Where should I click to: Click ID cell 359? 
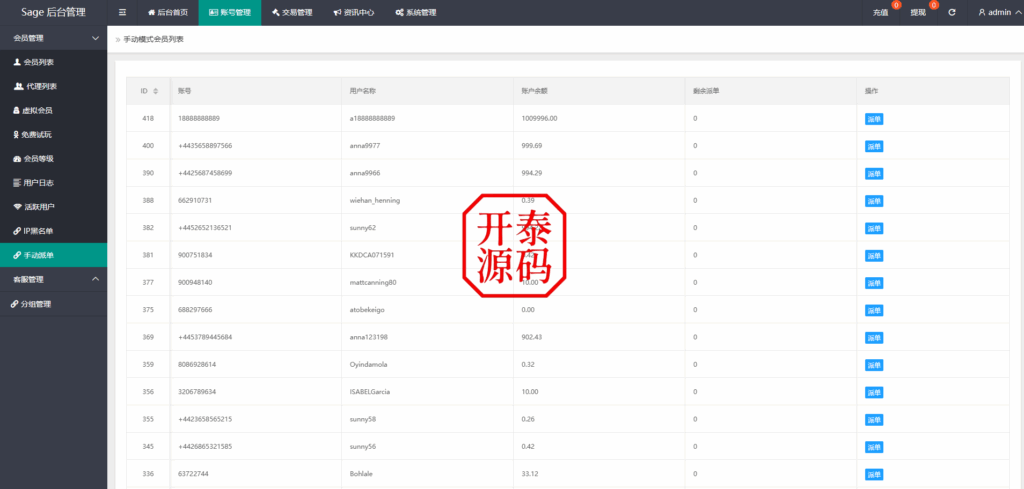(148, 365)
